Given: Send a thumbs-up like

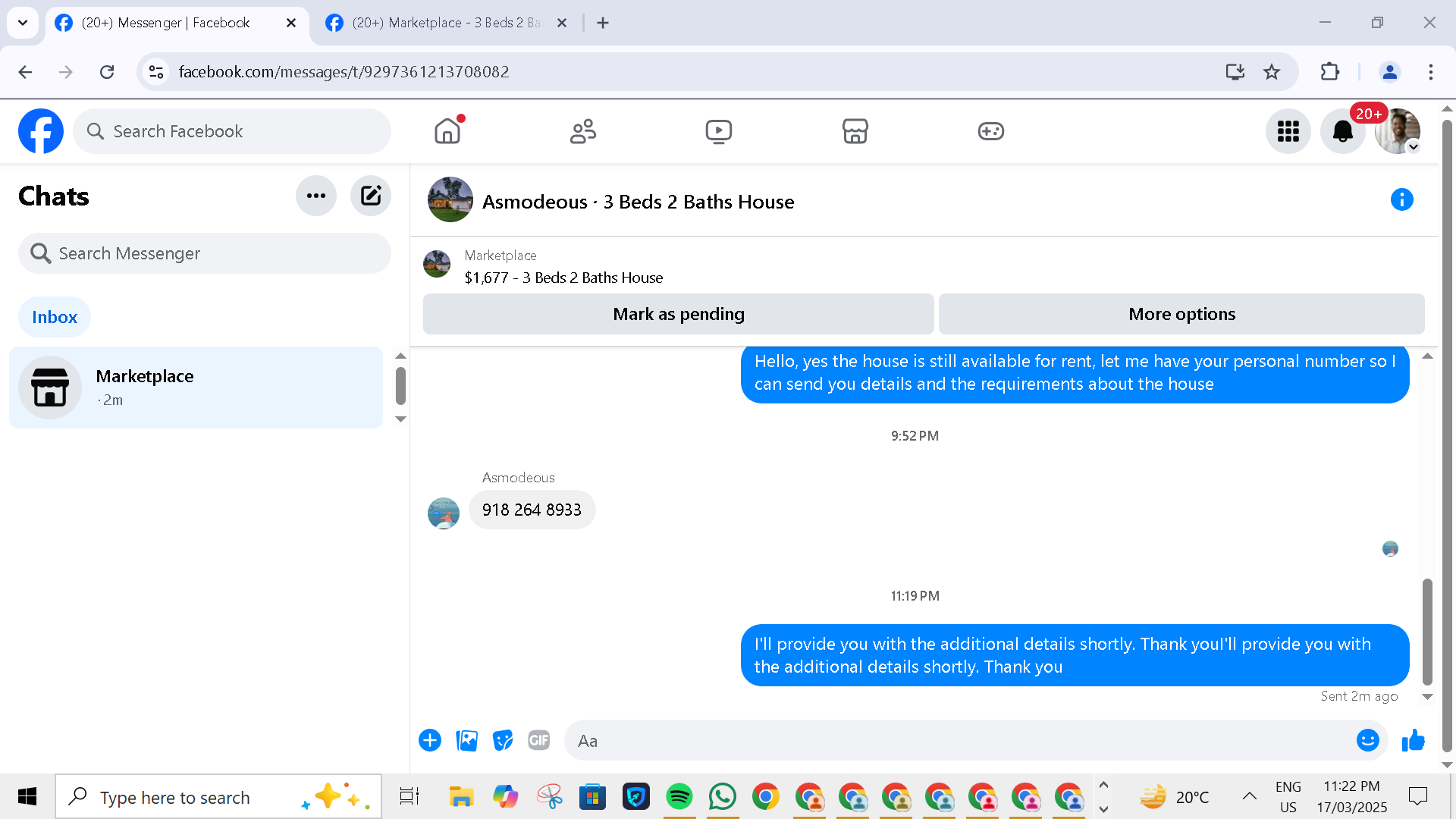Looking at the screenshot, I should 1414,740.
